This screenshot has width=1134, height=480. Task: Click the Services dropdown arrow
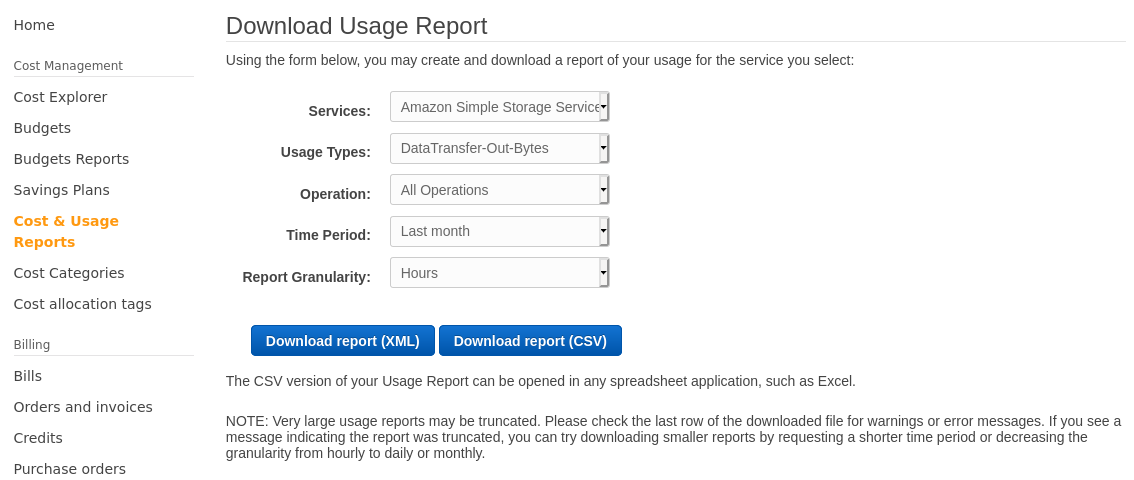[x=604, y=107]
